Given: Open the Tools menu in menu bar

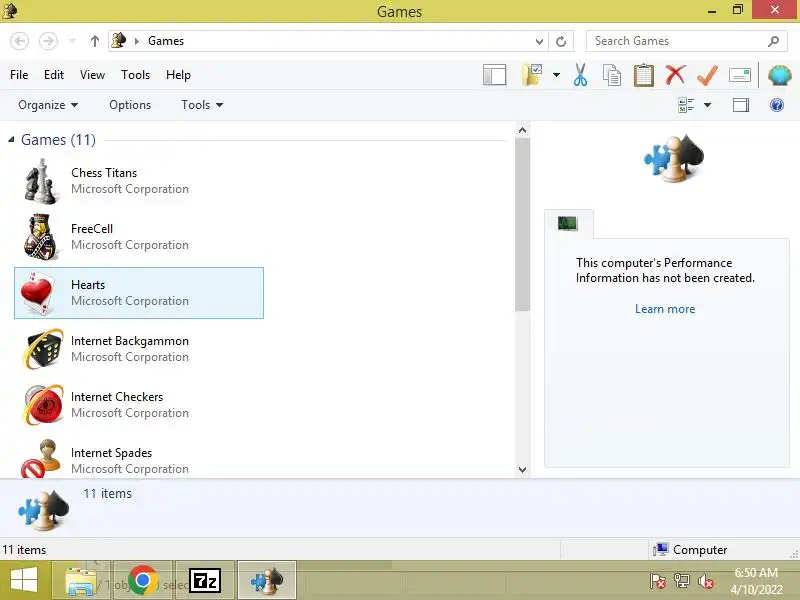Looking at the screenshot, I should point(135,75).
